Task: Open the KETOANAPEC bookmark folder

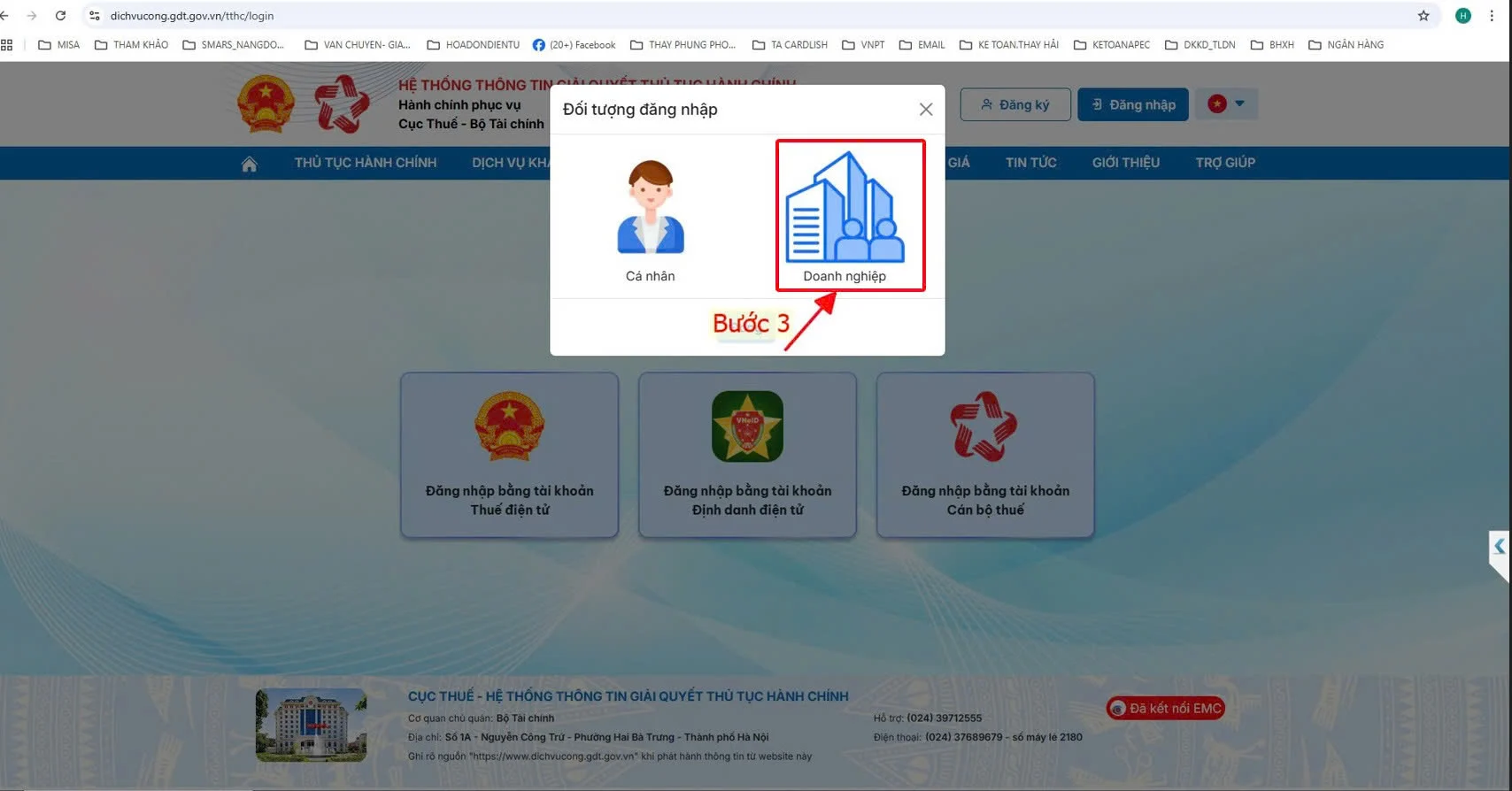Action: 1112,44
